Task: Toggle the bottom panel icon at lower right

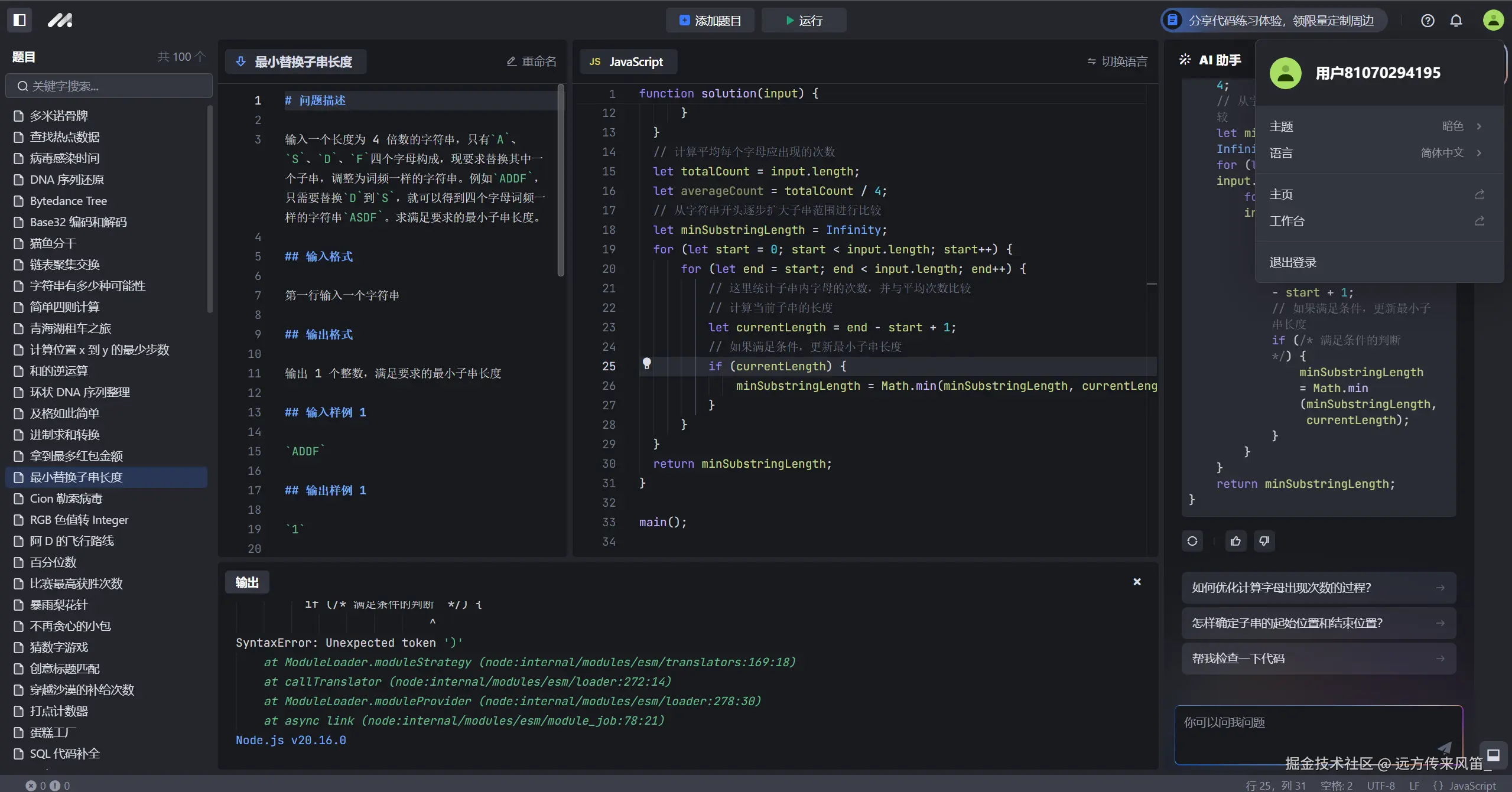Action: point(1493,755)
